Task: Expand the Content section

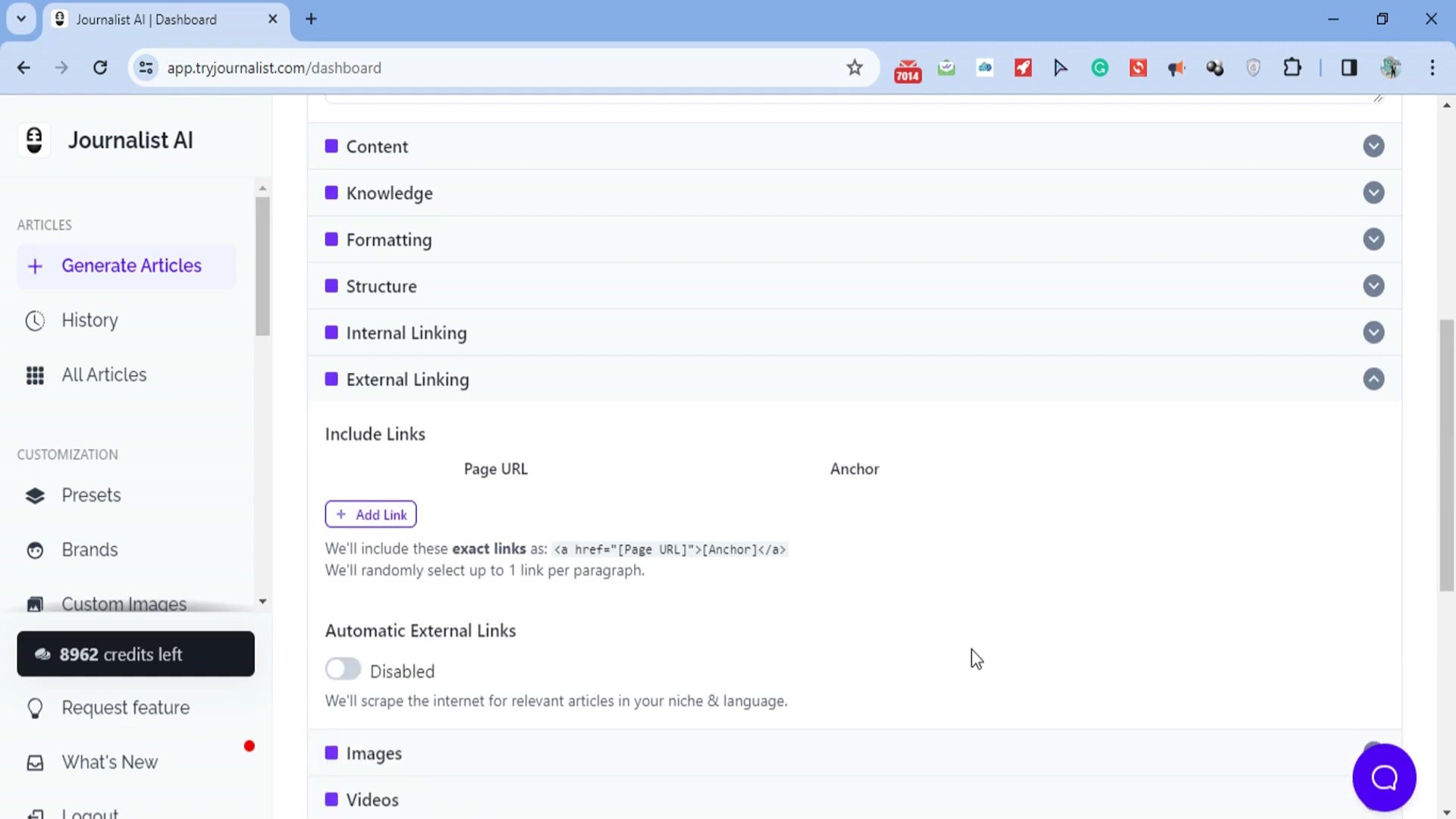Action: (x=854, y=146)
